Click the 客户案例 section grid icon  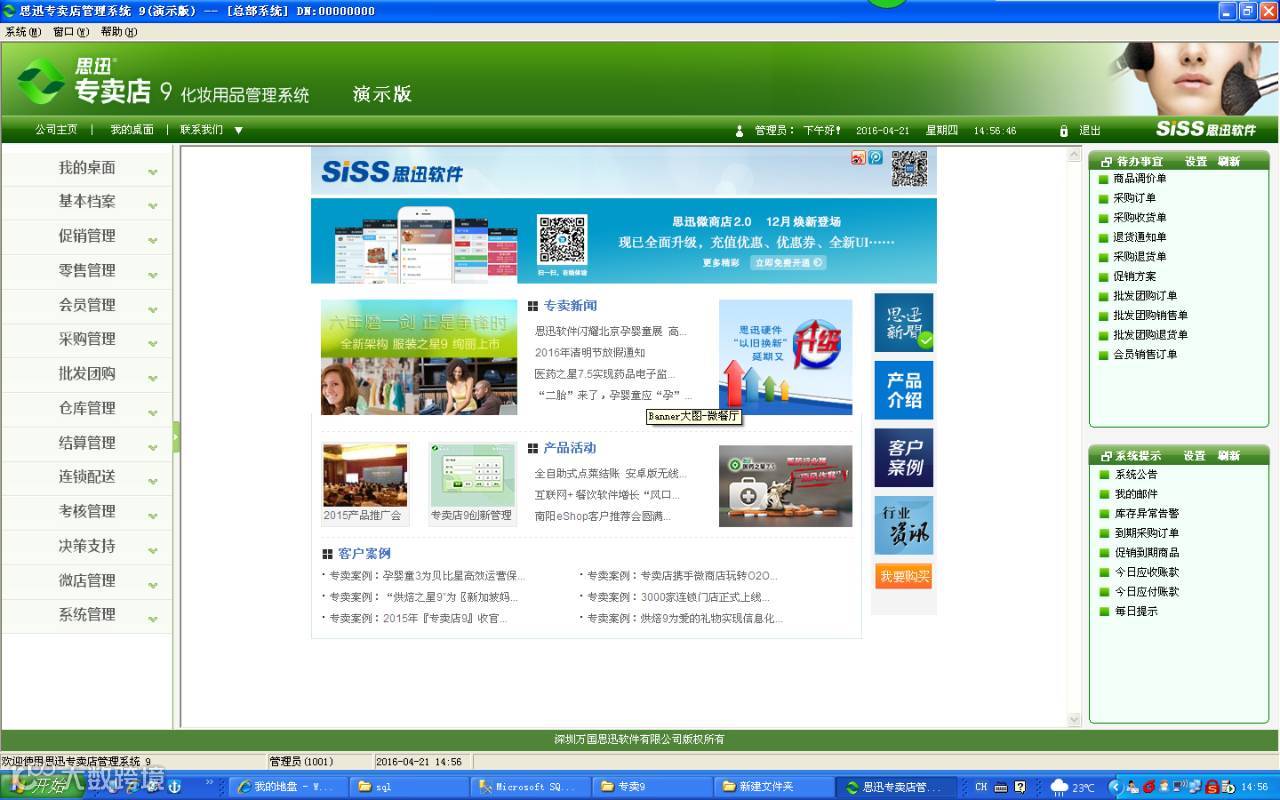tap(327, 554)
